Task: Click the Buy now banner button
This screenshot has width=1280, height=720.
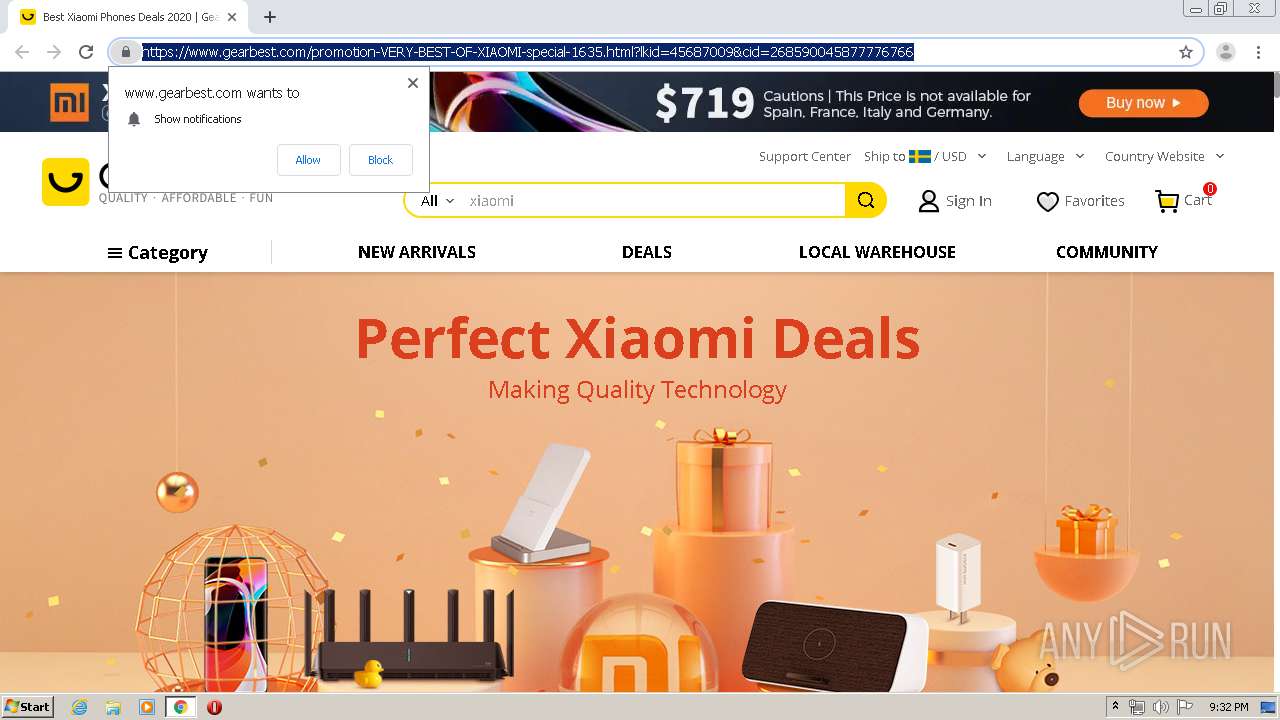Action: click(x=1143, y=103)
